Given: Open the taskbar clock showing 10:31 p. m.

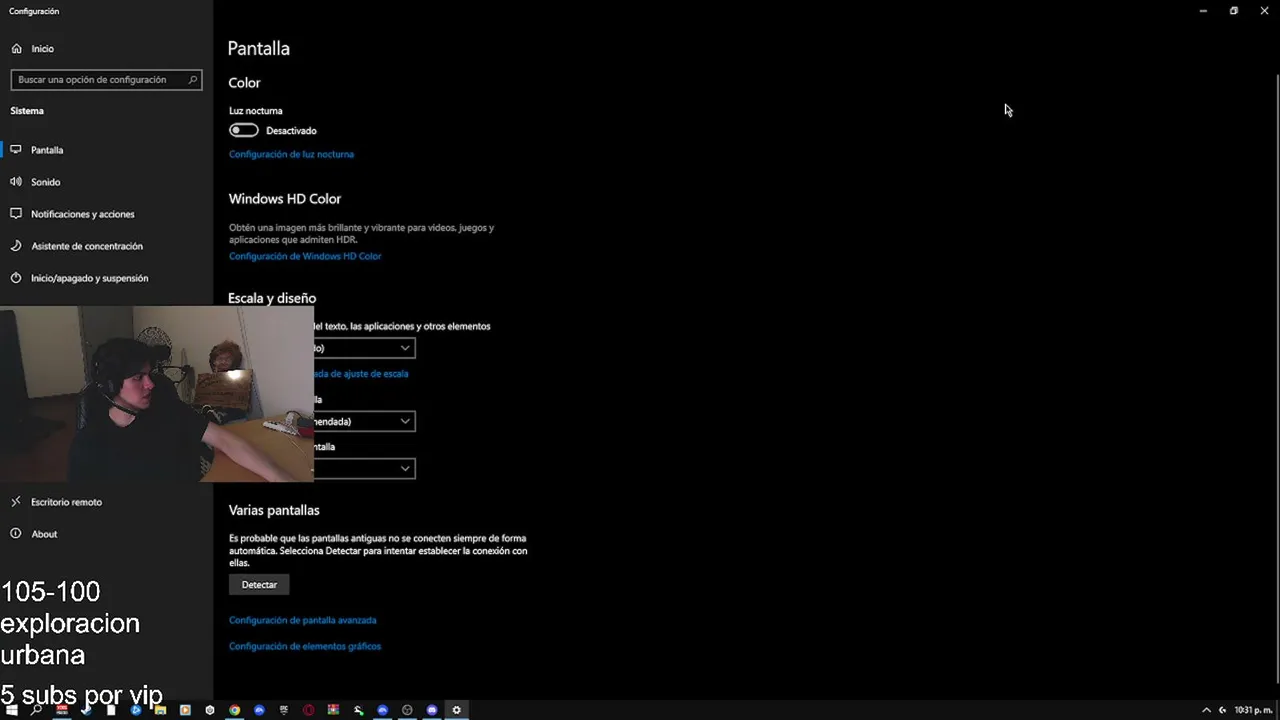Looking at the screenshot, I should [x=1253, y=710].
